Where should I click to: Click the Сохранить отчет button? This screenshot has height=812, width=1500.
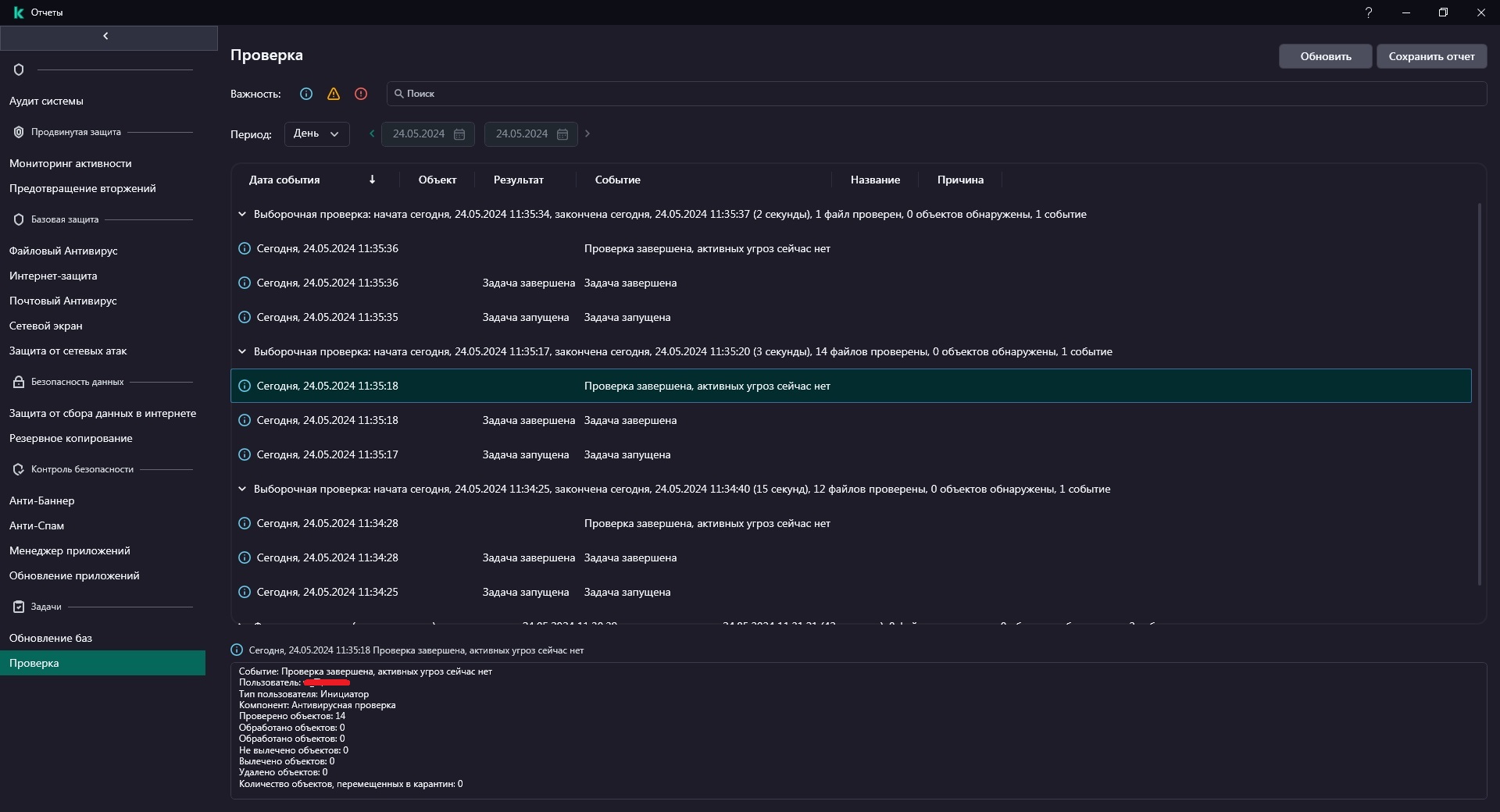pyautogui.click(x=1431, y=56)
